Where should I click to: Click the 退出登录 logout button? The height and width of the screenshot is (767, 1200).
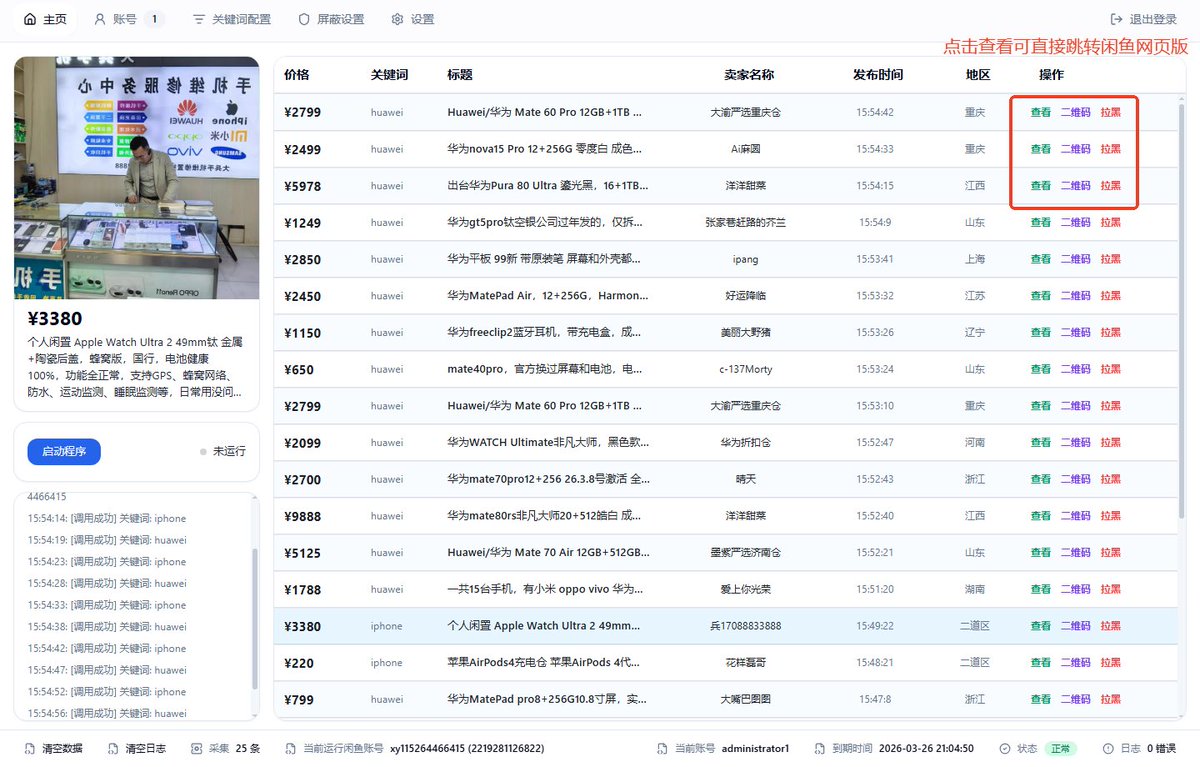point(1143,19)
